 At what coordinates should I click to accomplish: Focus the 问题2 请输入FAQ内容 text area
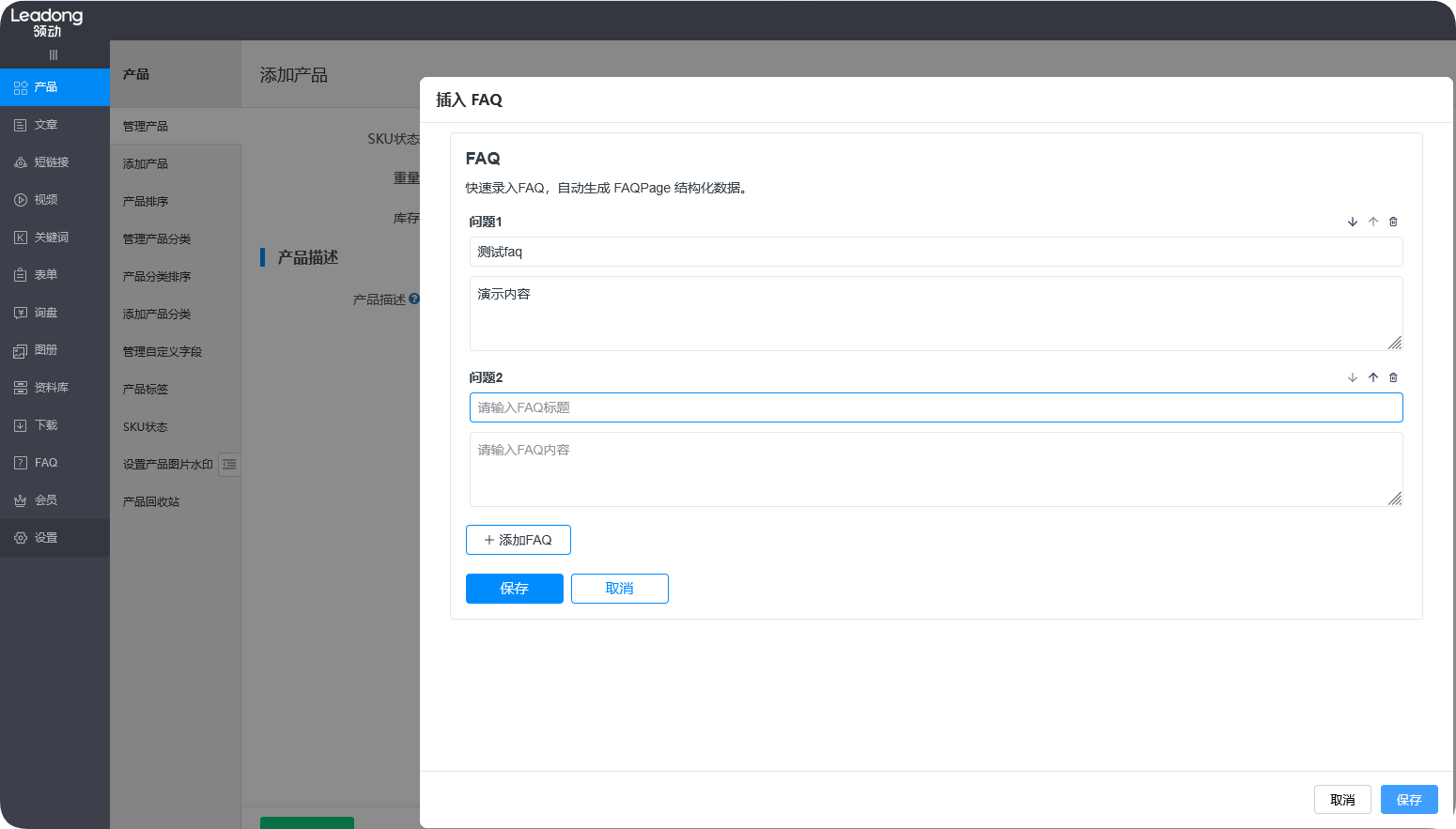point(937,469)
